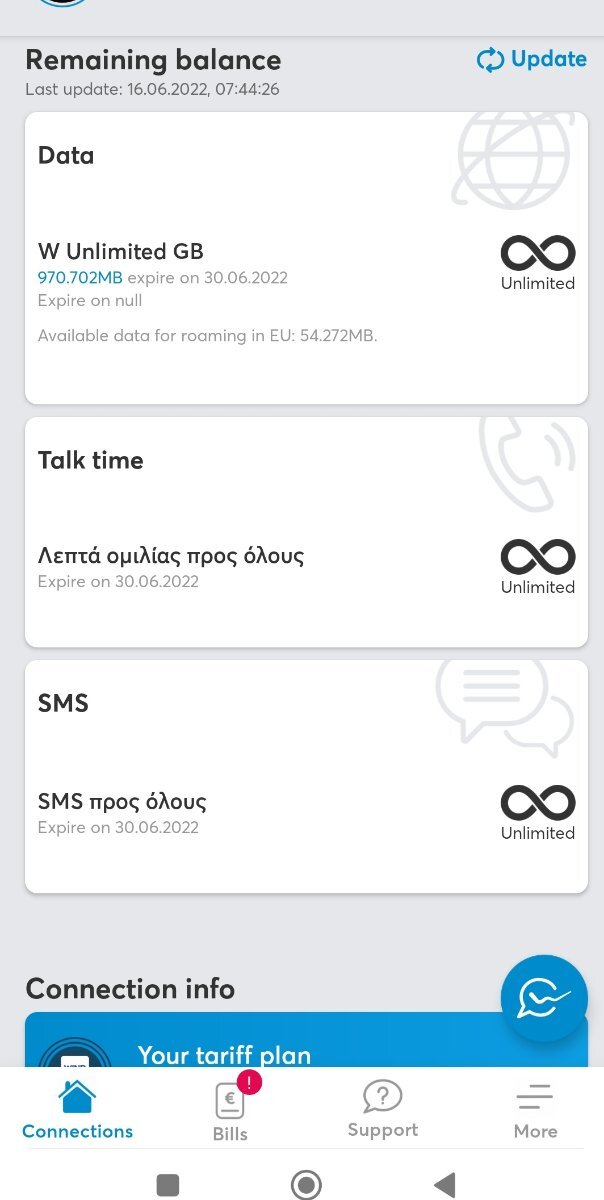The width and height of the screenshot is (604, 1200).
Task: Tap the 970.702MB remaining data link
Action: (x=80, y=278)
